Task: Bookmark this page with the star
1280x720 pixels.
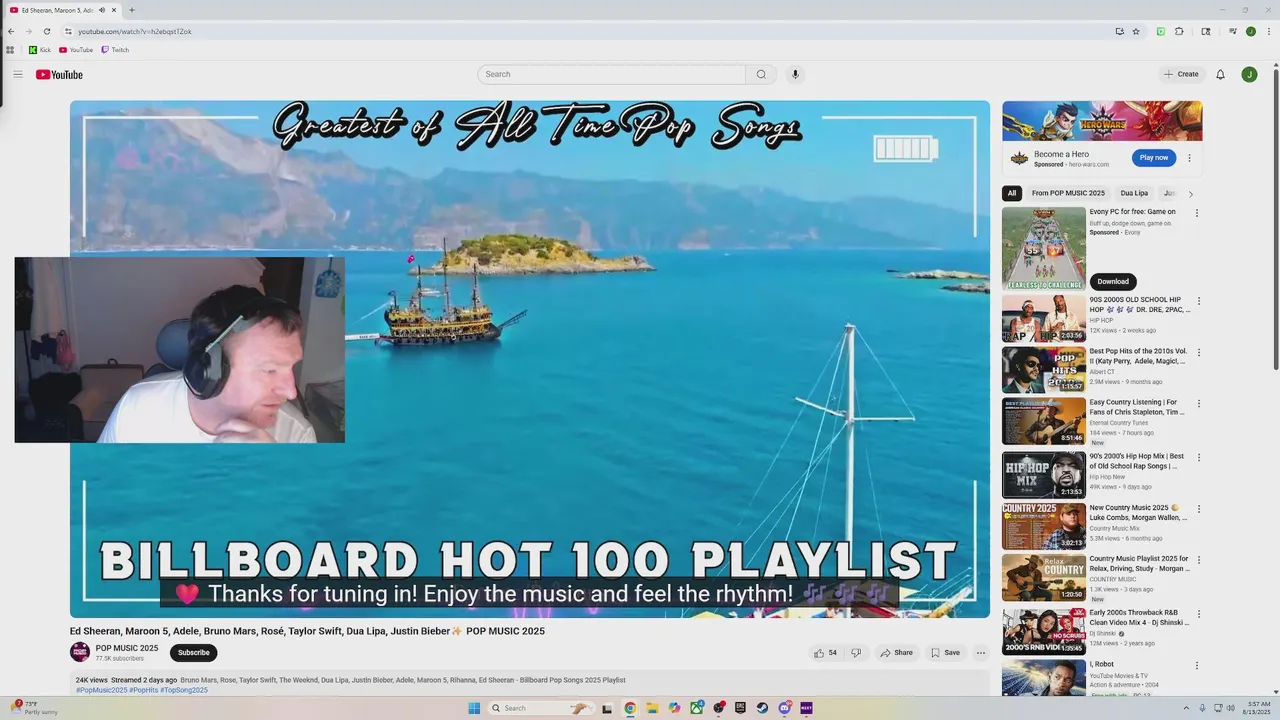Action: (x=1136, y=31)
